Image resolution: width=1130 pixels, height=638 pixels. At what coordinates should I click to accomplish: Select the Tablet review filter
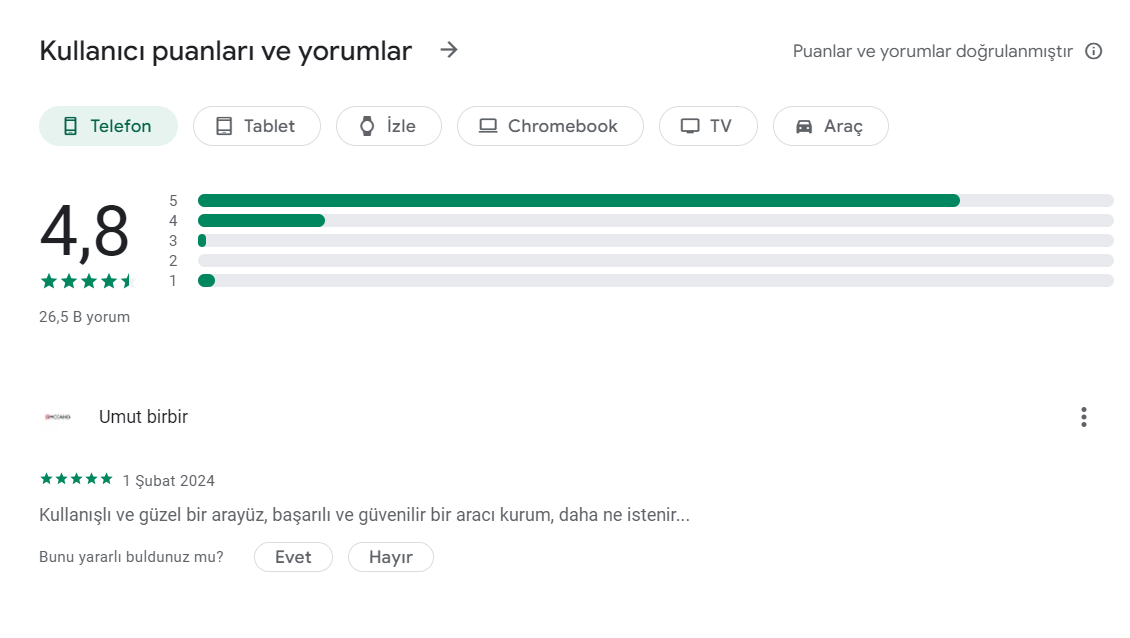[x=256, y=125]
